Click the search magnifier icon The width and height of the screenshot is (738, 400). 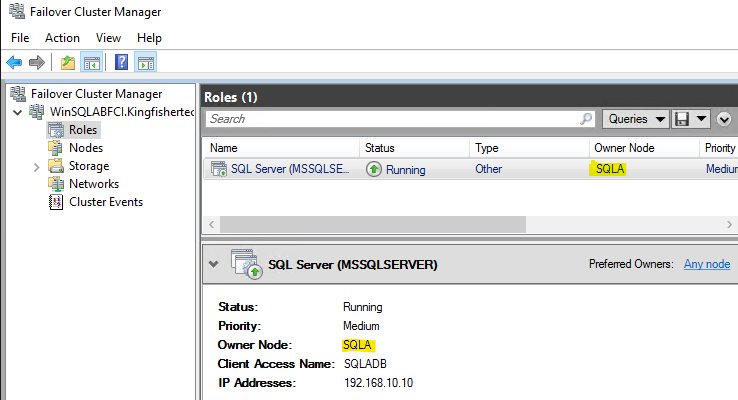coord(586,119)
